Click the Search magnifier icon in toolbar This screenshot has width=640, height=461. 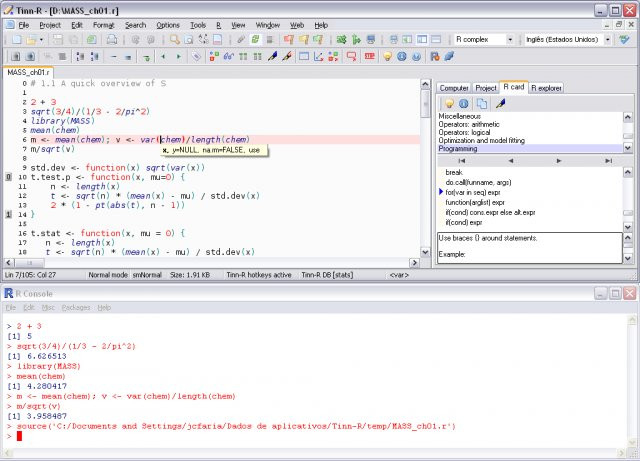175,40
